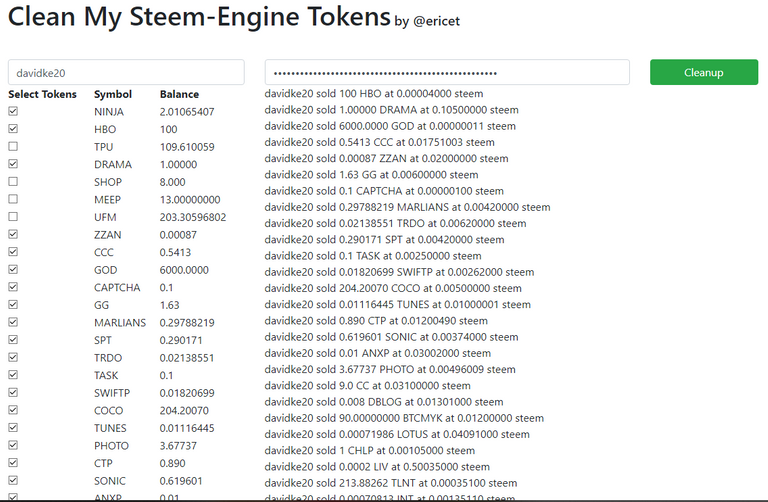Uncheck the DRAMA token checkbox
Viewport: 768px width, 502px height.
(x=13, y=164)
